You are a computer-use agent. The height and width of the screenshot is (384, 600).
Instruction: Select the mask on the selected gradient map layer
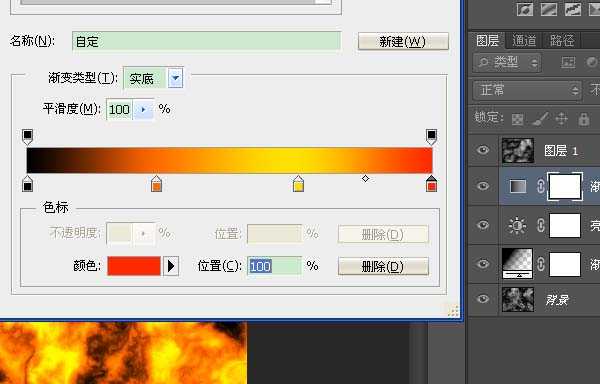pos(565,186)
